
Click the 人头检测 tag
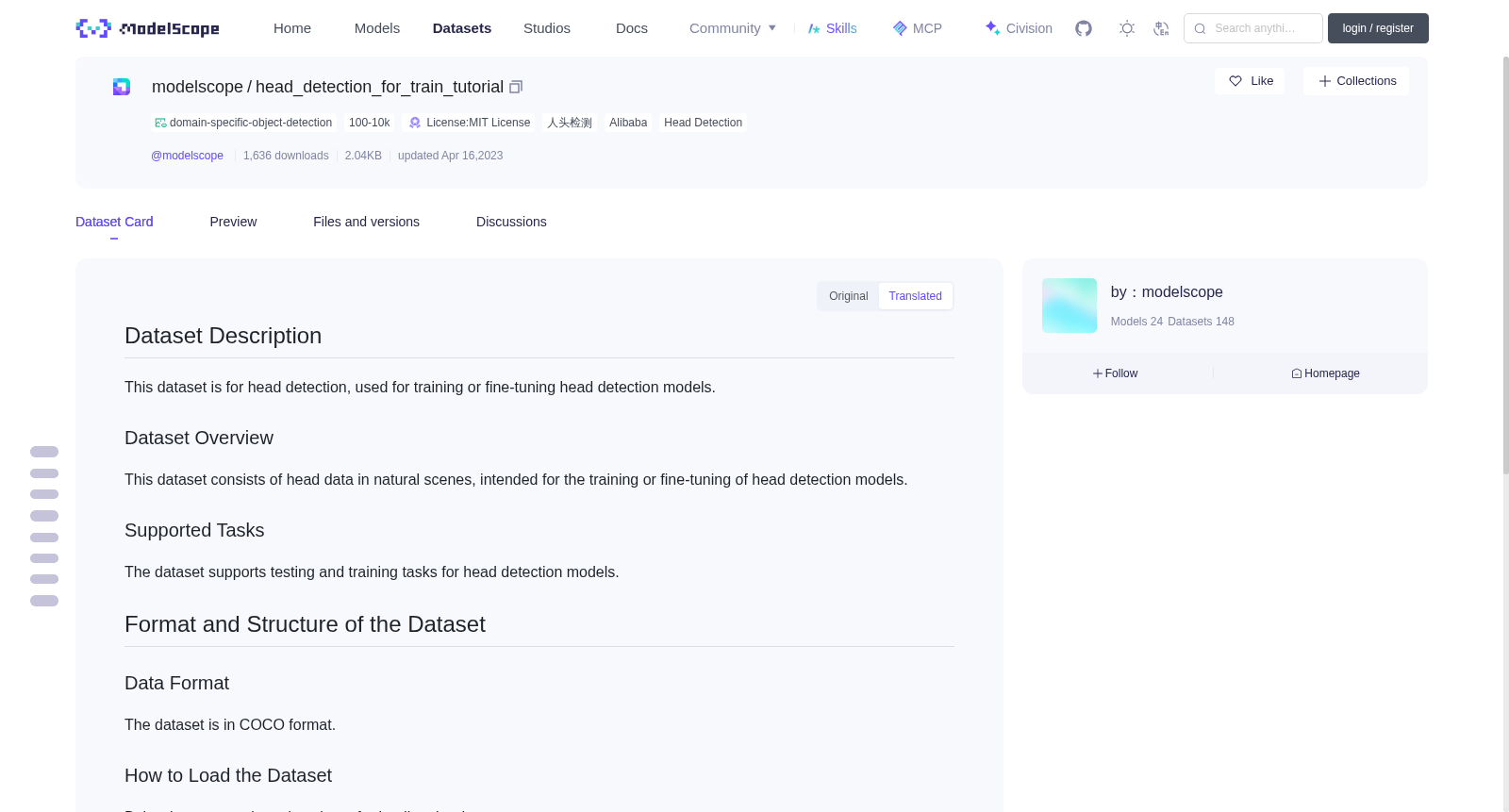click(x=570, y=123)
